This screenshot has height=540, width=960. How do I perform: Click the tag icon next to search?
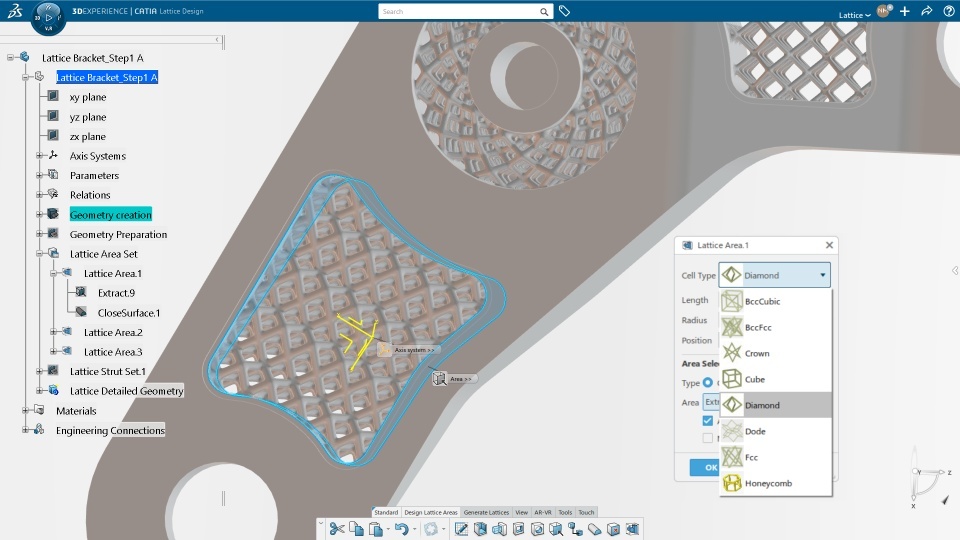click(564, 11)
